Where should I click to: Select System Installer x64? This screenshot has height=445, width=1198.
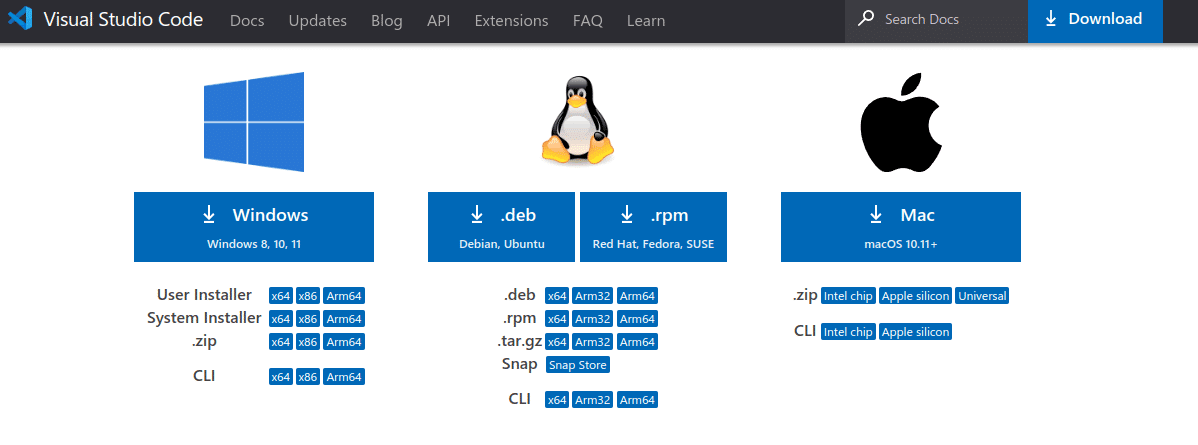tap(280, 319)
